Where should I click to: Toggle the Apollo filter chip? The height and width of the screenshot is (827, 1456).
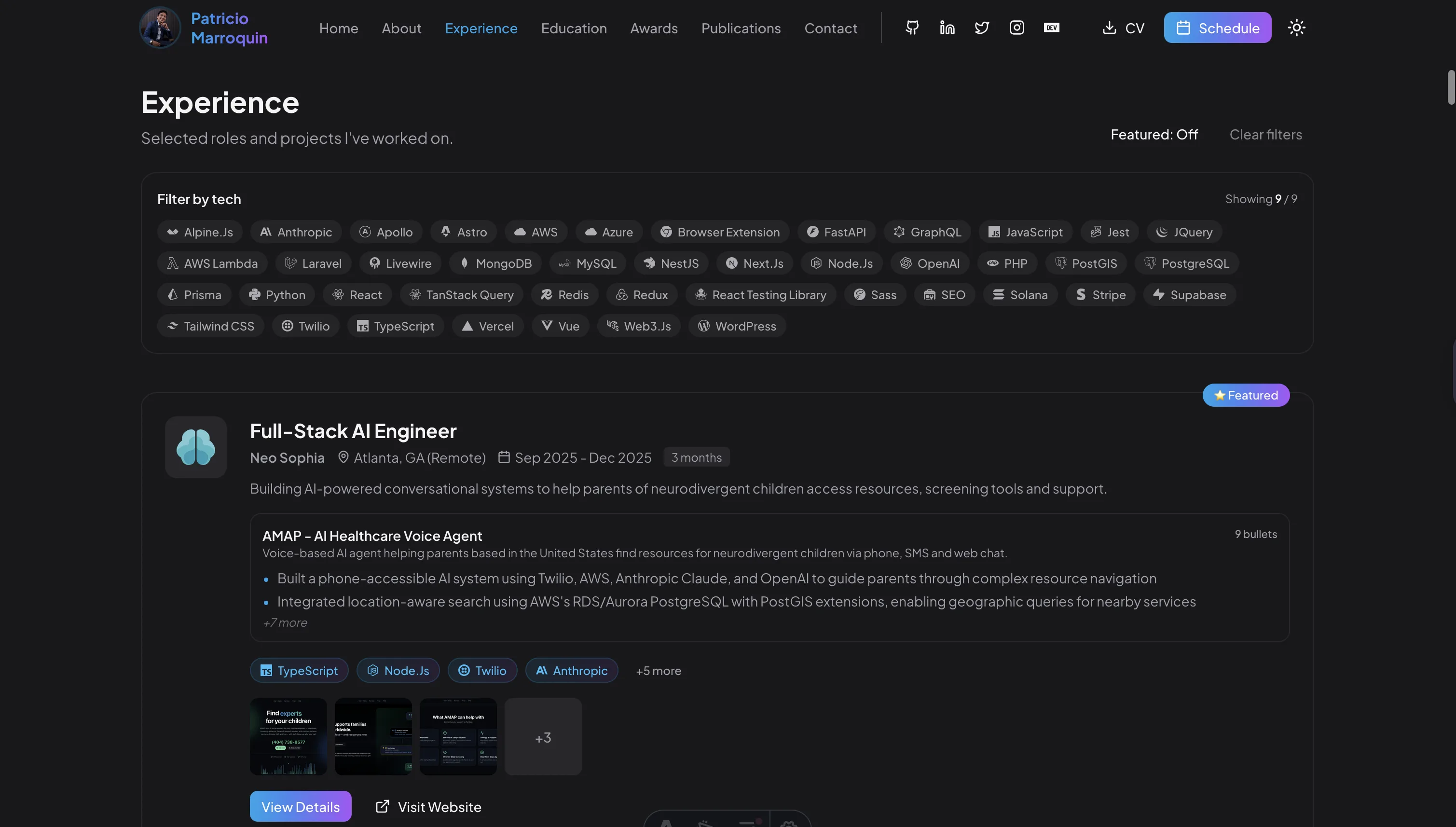click(386, 232)
